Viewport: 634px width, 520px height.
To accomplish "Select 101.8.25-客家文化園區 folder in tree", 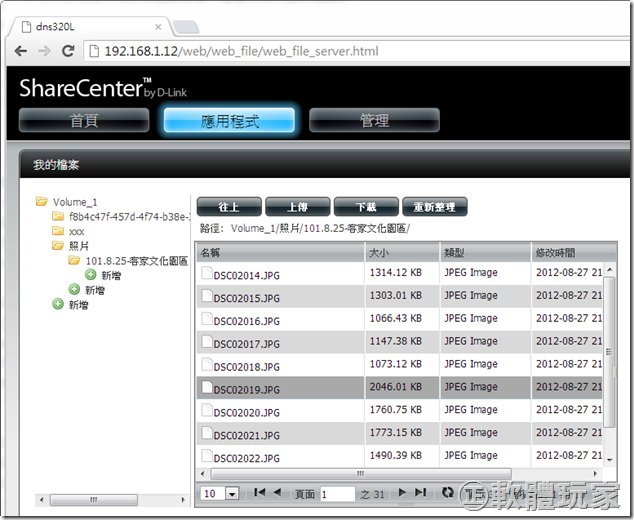I will (137, 261).
